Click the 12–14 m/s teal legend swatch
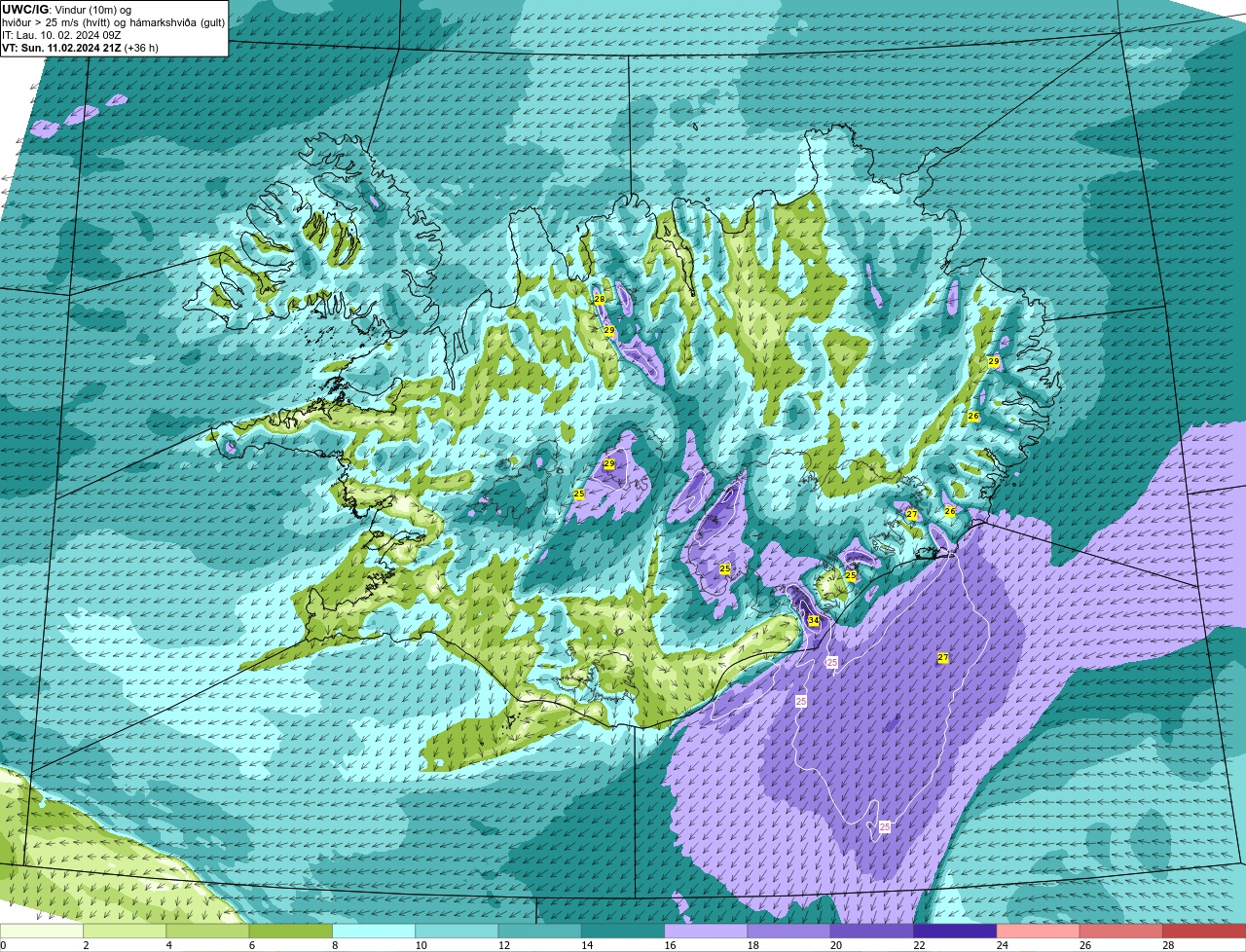This screenshot has height=952, width=1246. 540,932
